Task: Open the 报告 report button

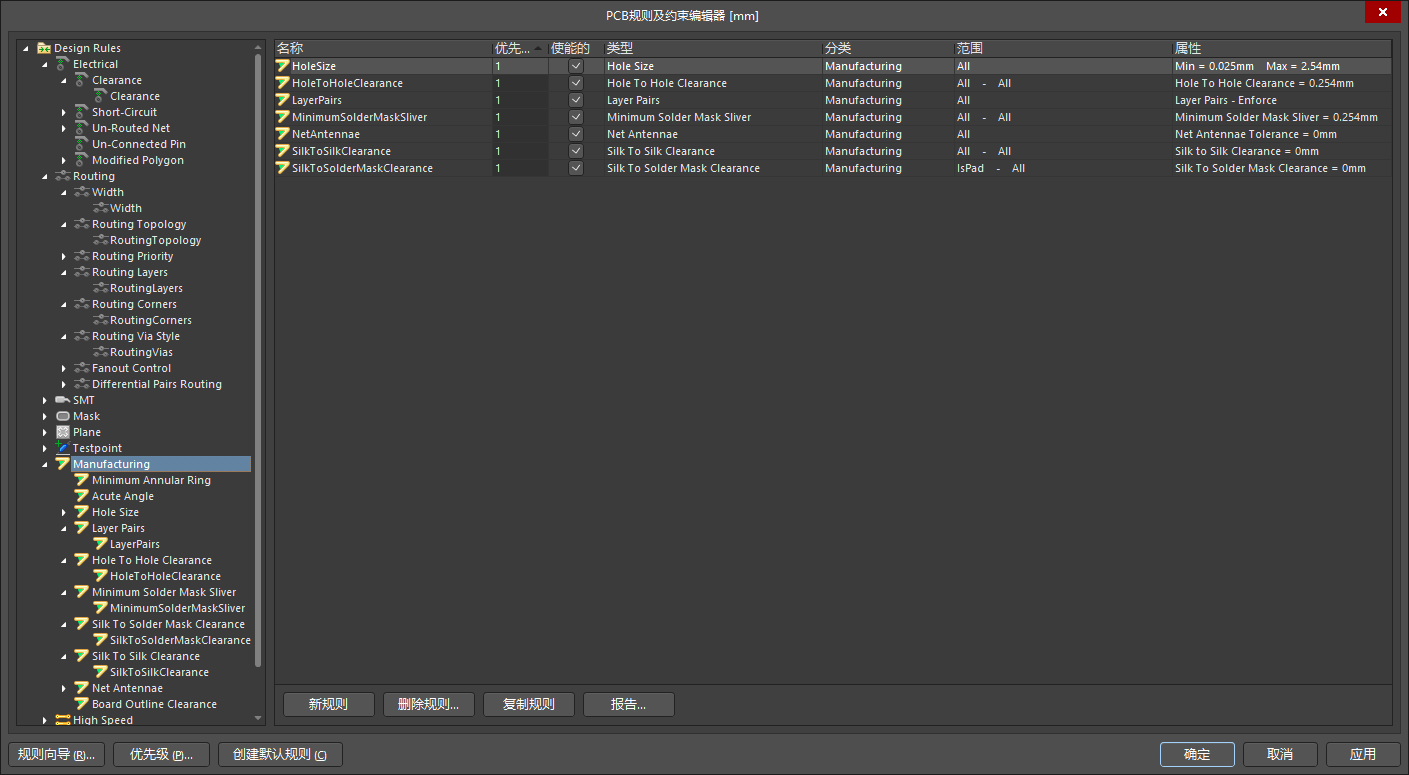Action: click(x=629, y=704)
